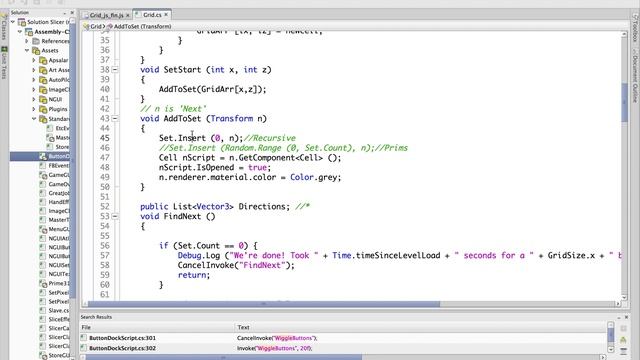Image resolution: width=640 pixels, height=360 pixels.
Task: Collapse the Assets folder node
Action: (27, 51)
